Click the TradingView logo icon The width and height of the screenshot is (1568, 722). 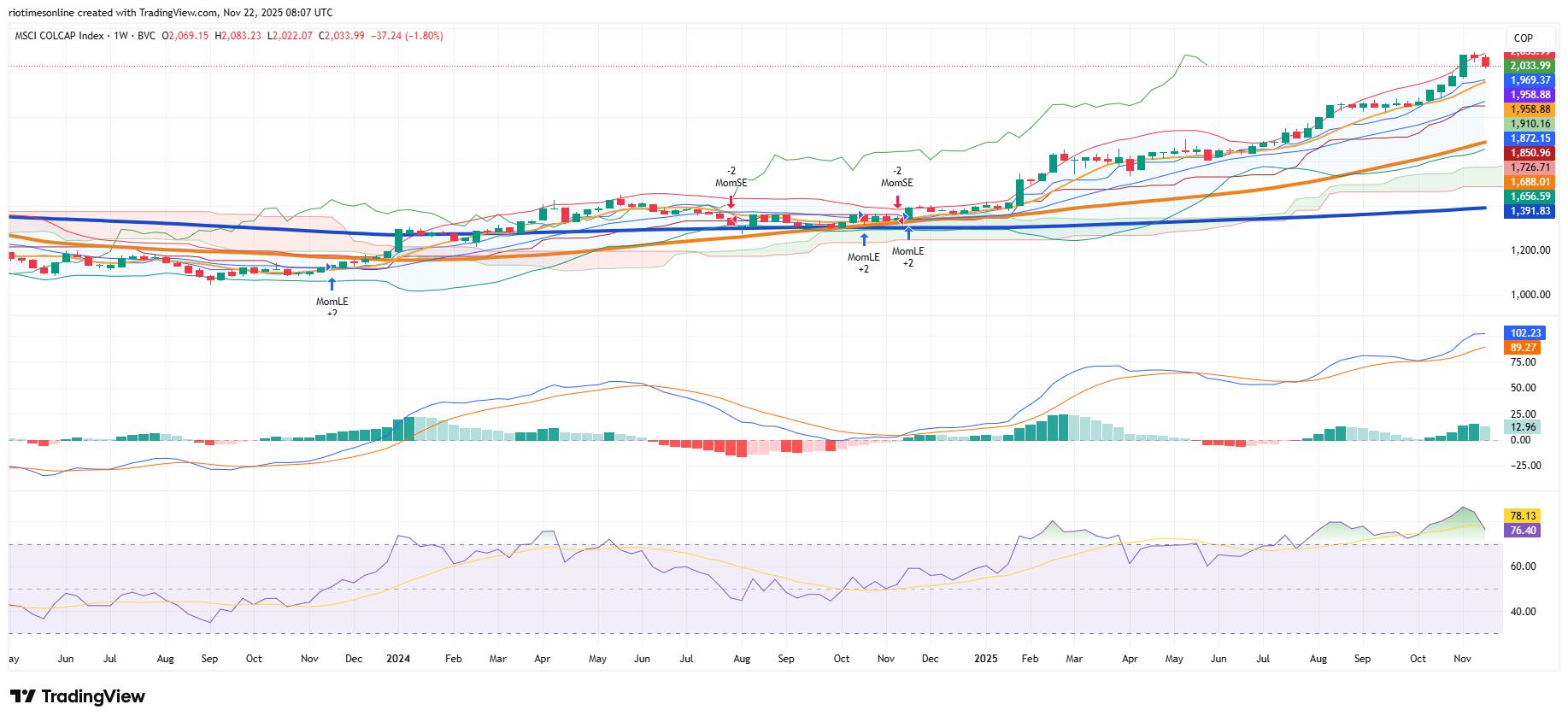tap(22, 696)
